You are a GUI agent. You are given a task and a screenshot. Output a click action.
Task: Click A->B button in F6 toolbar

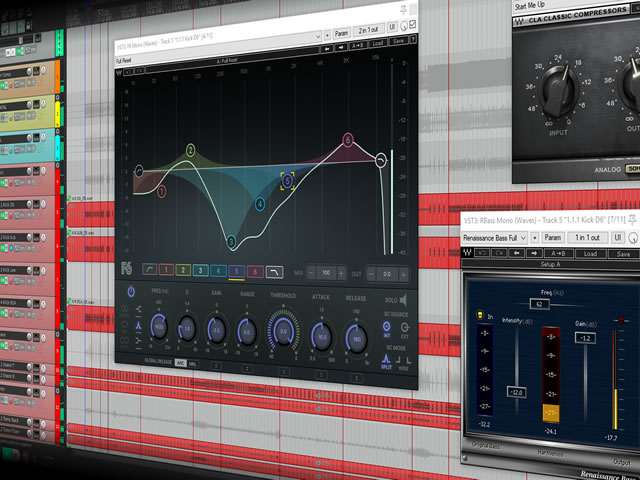point(358,46)
